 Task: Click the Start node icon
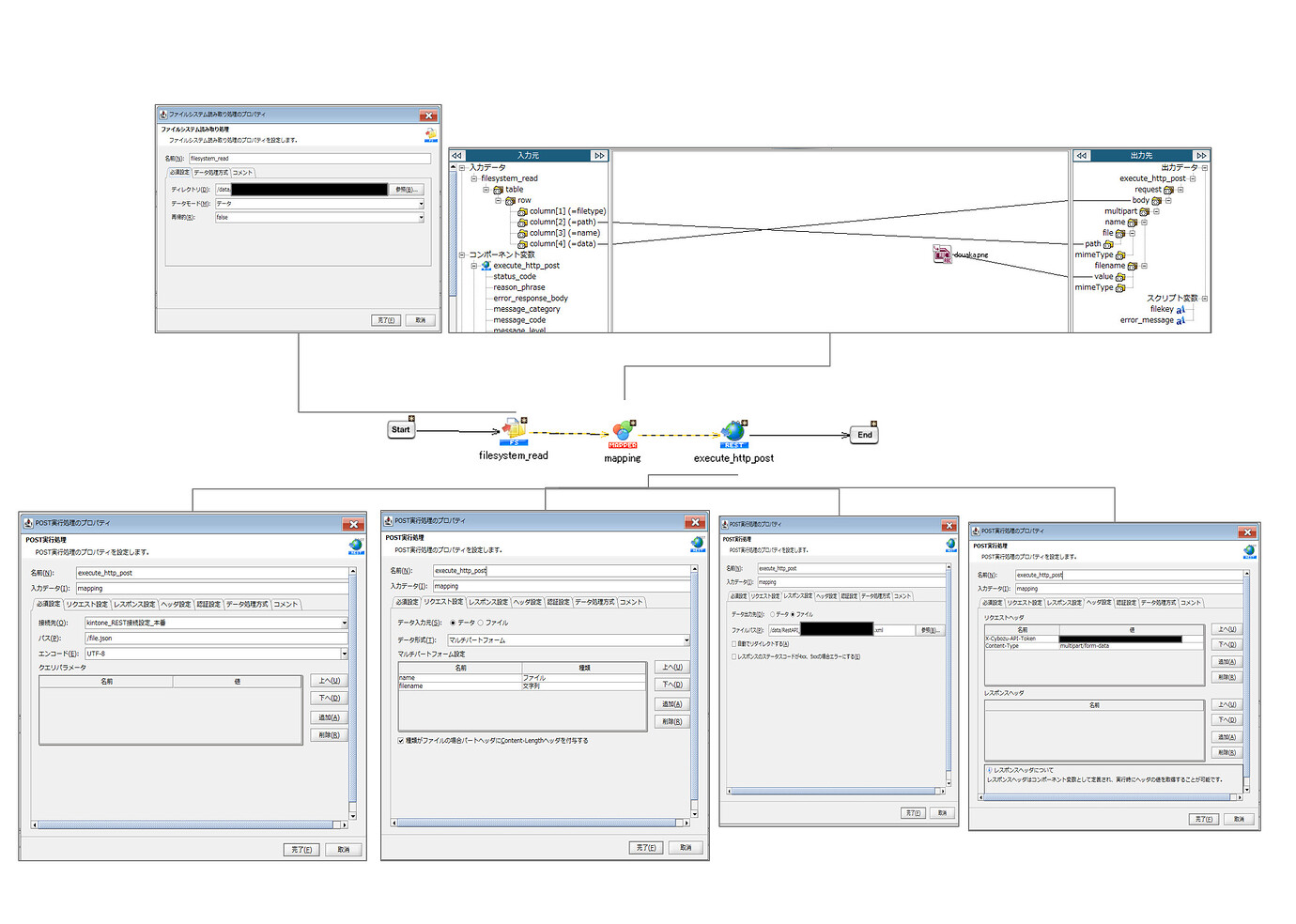(400, 429)
